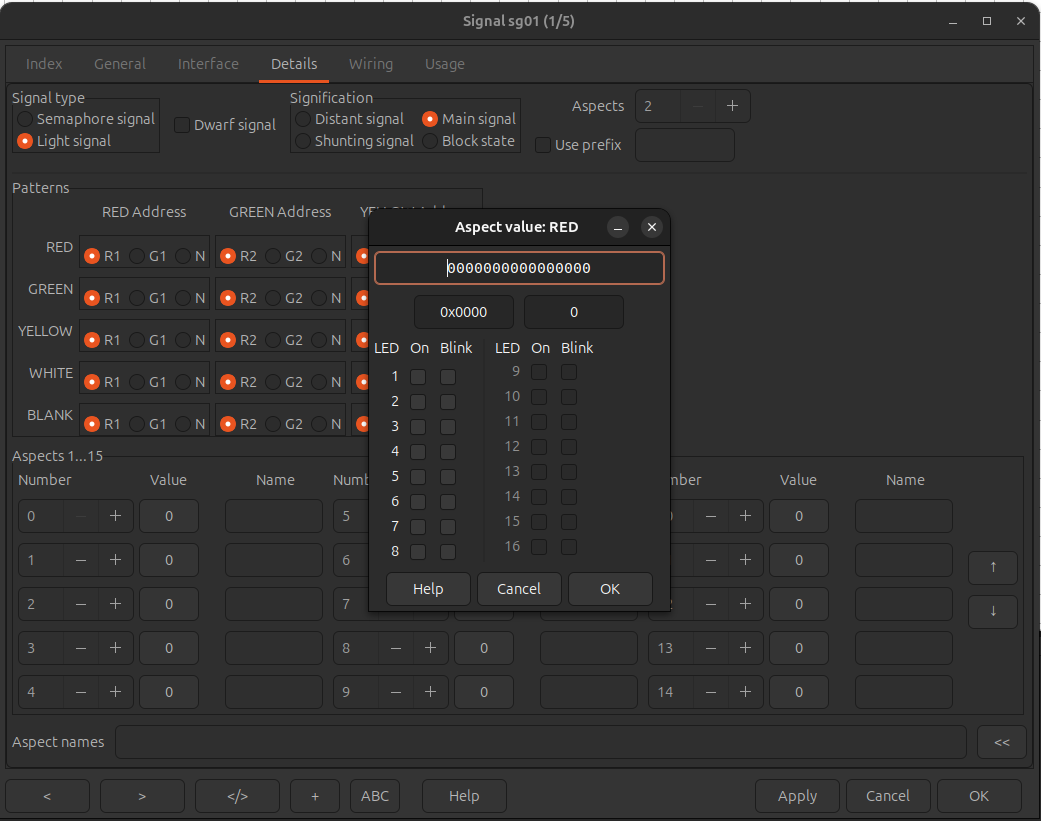Viewport: 1041px width, 821px height.
Task: Decrease aspect number 14 with its minus
Action: pyautogui.click(x=711, y=692)
